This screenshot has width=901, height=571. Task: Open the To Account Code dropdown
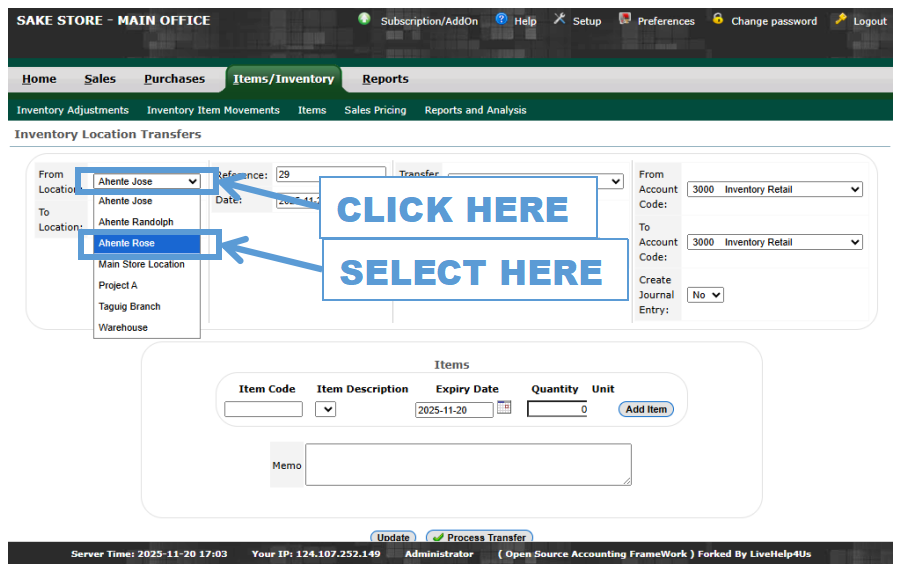coord(774,242)
